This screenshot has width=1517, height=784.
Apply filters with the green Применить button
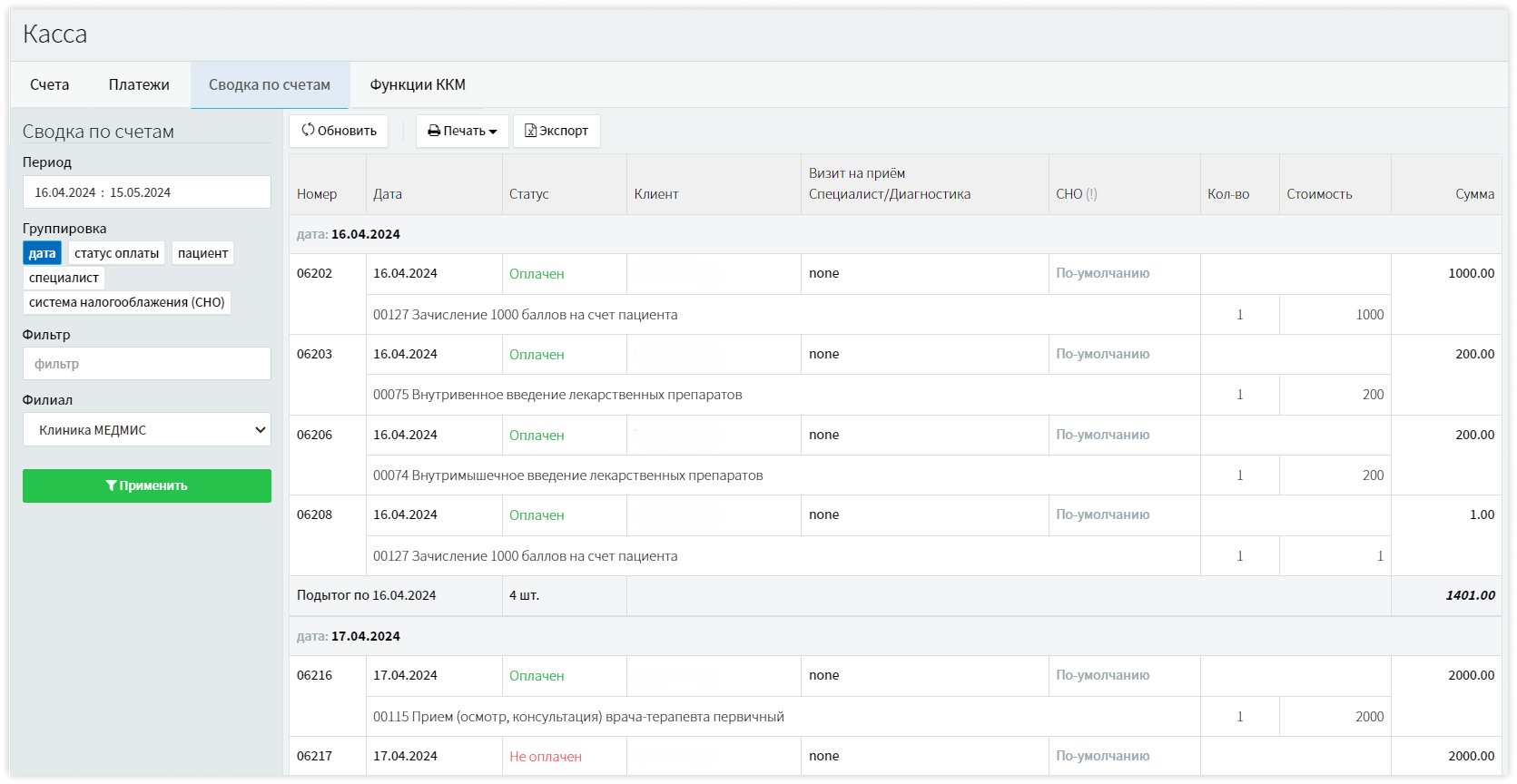(x=147, y=485)
